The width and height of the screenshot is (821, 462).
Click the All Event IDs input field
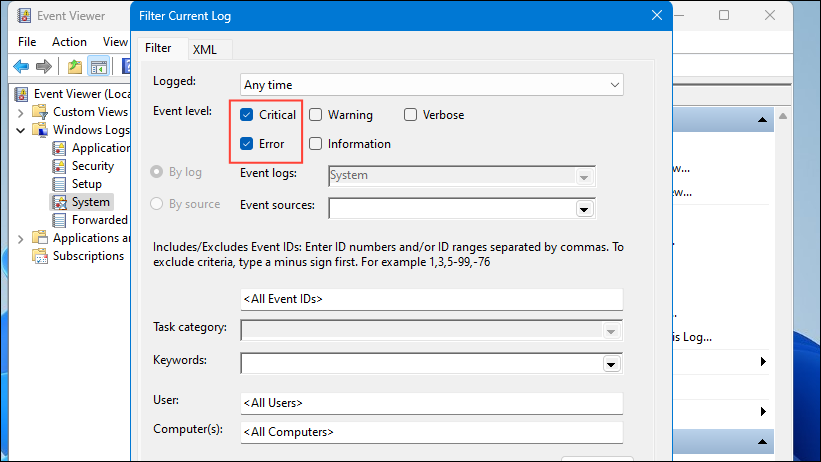(431, 299)
